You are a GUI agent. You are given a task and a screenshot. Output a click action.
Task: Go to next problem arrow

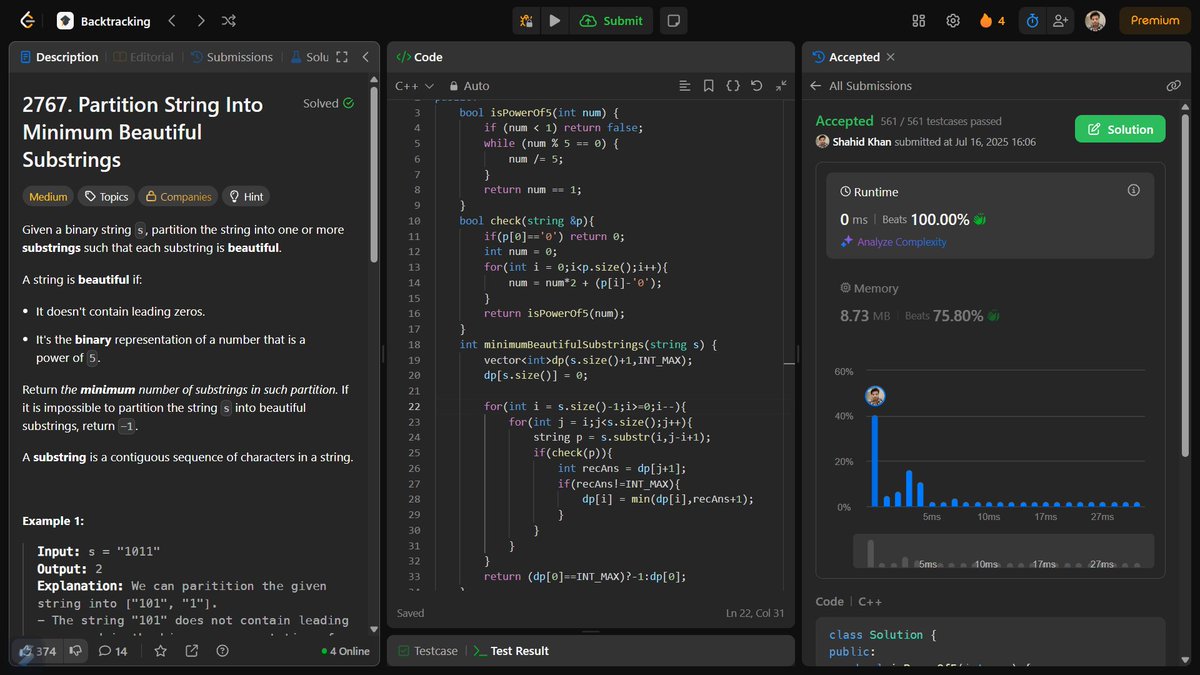click(x=201, y=20)
